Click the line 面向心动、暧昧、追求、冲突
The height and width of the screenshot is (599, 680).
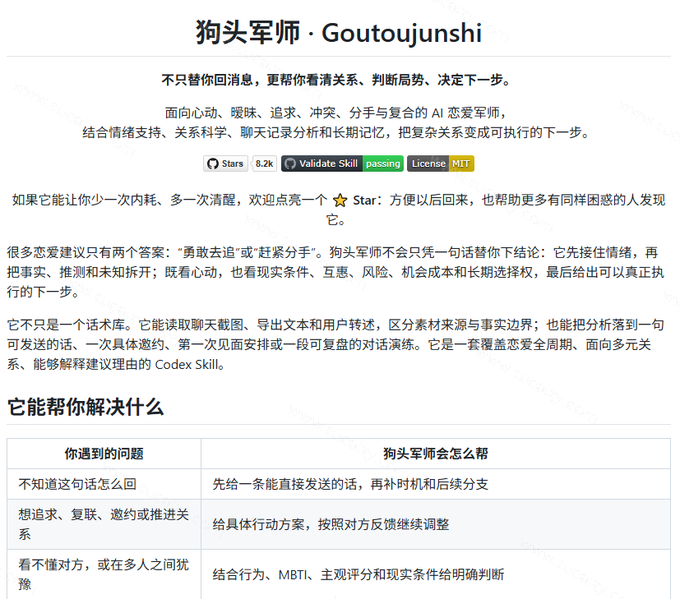(x=336, y=113)
